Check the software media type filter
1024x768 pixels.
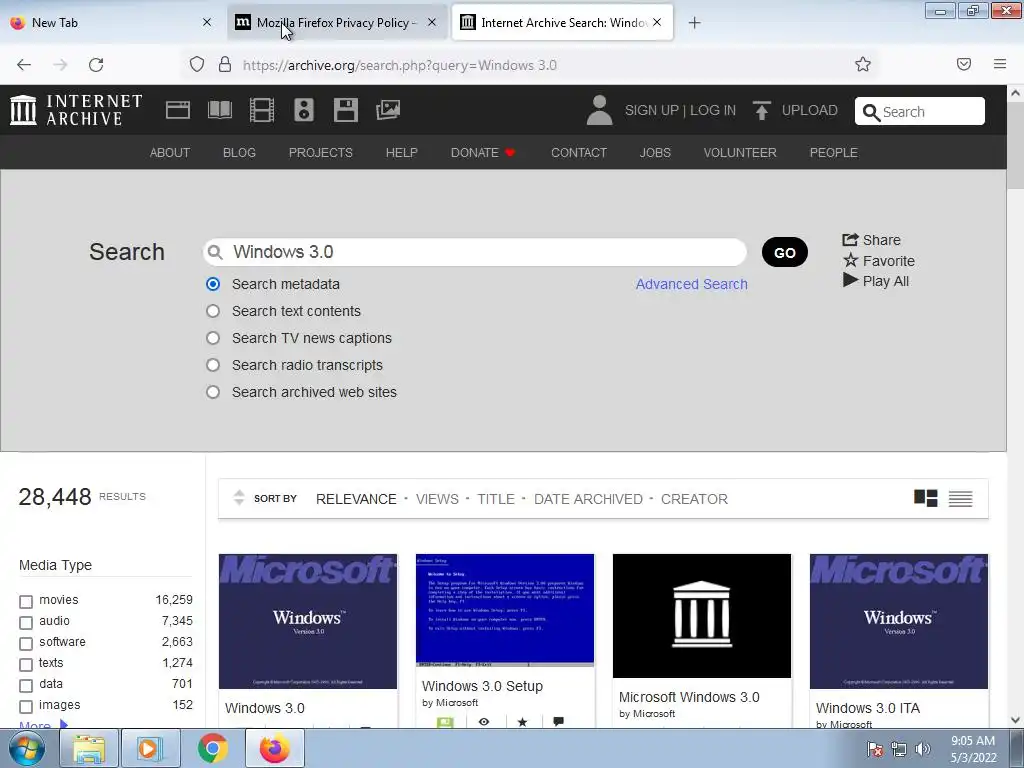[26, 643]
